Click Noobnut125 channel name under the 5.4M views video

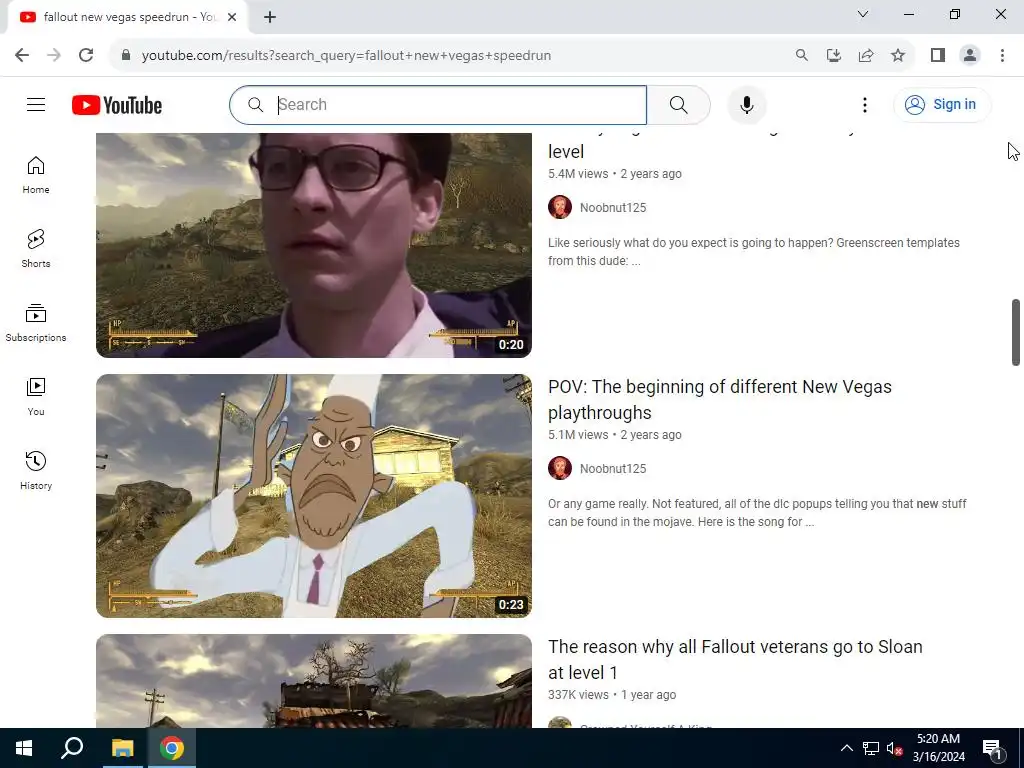coord(613,208)
